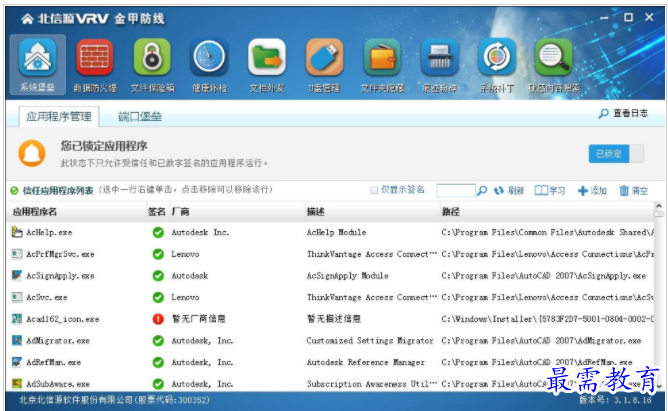Click red warning signature icon for Acad162_icon.exe
This screenshot has width=668, height=411.
[158, 319]
